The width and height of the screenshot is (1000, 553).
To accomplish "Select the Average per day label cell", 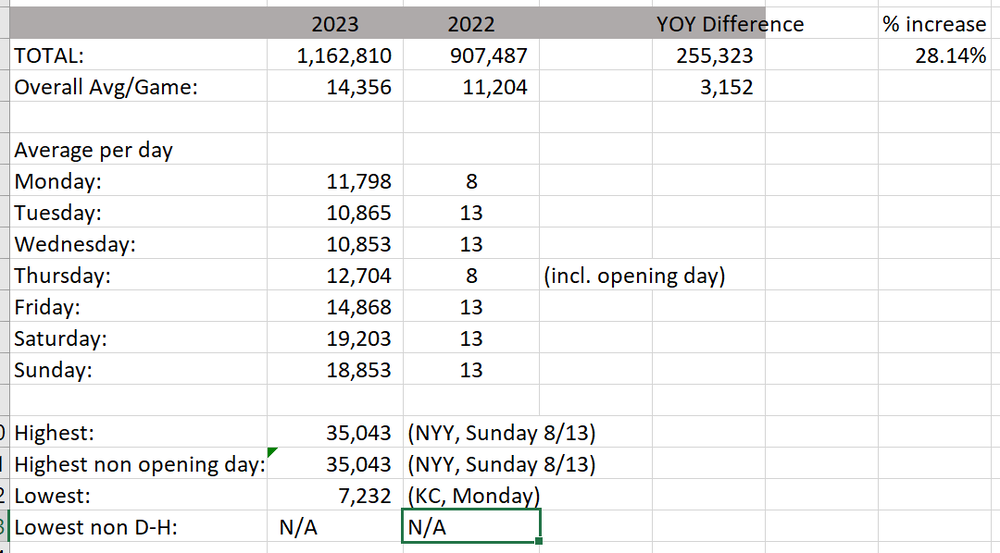I will click(138, 149).
